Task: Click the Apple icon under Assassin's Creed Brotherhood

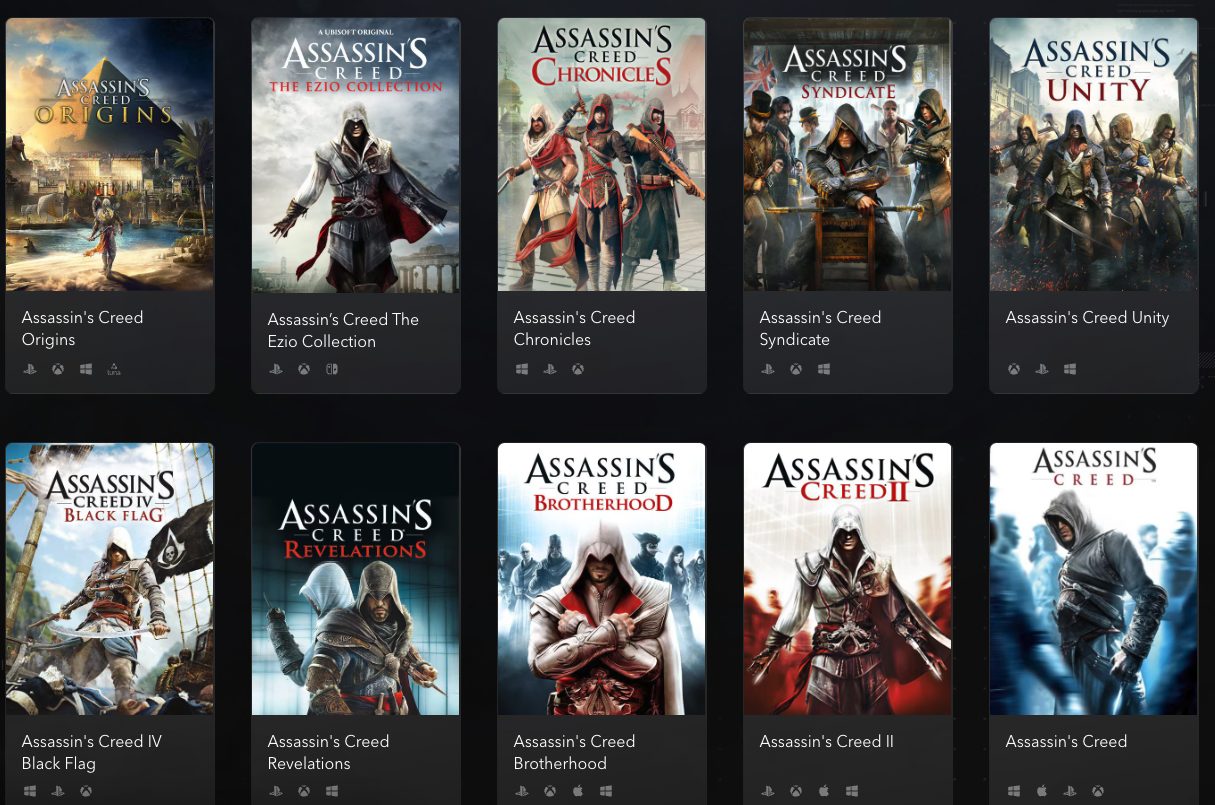Action: click(578, 792)
